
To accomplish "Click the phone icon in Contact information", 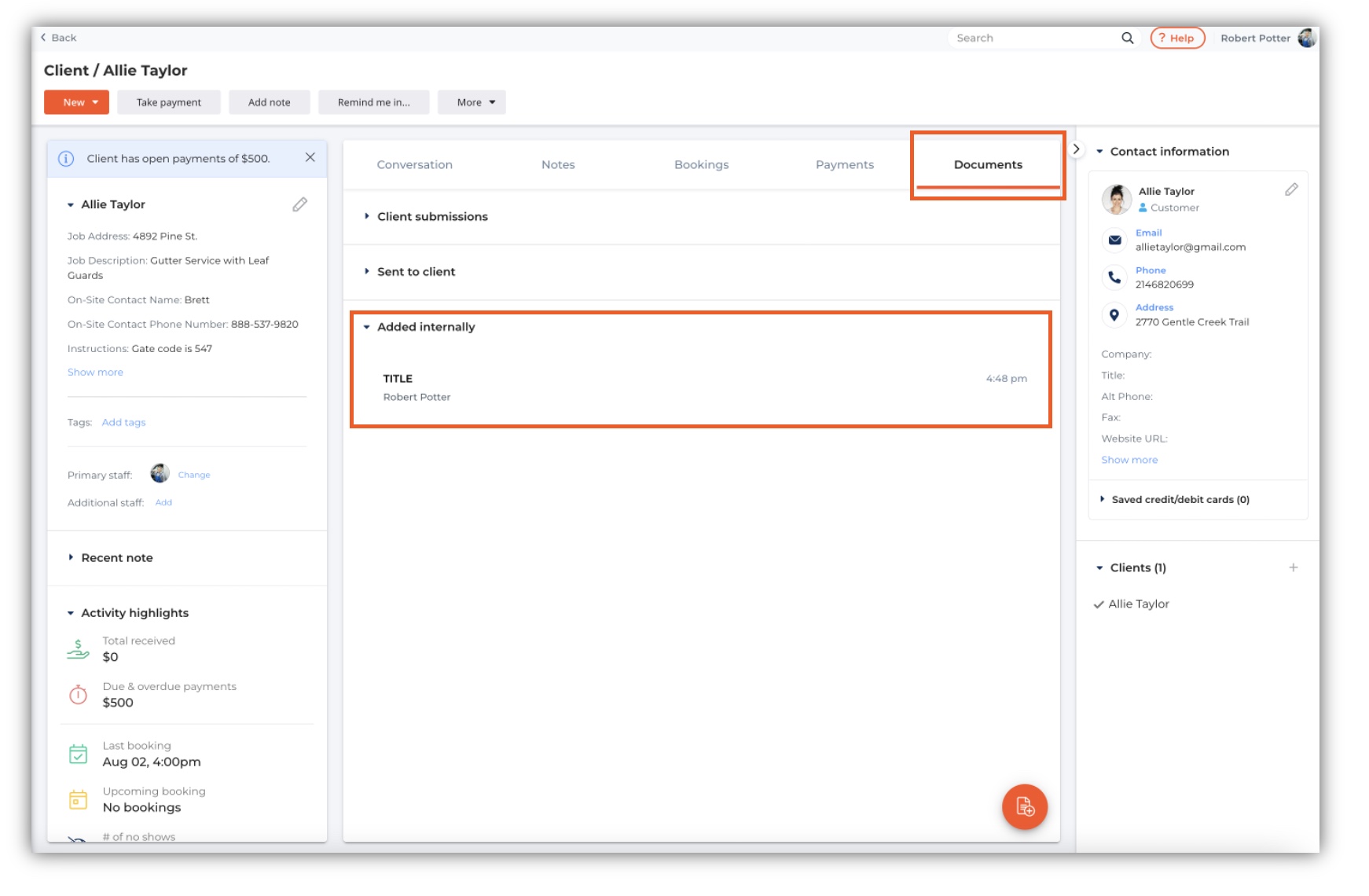I will pos(1114,277).
